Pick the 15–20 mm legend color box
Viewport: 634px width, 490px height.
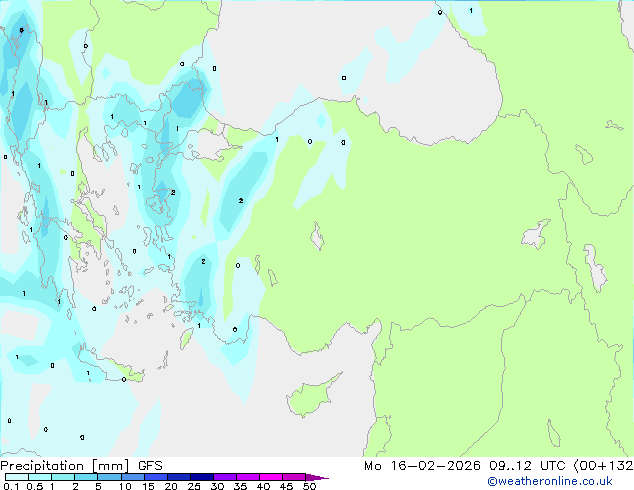coord(156,477)
